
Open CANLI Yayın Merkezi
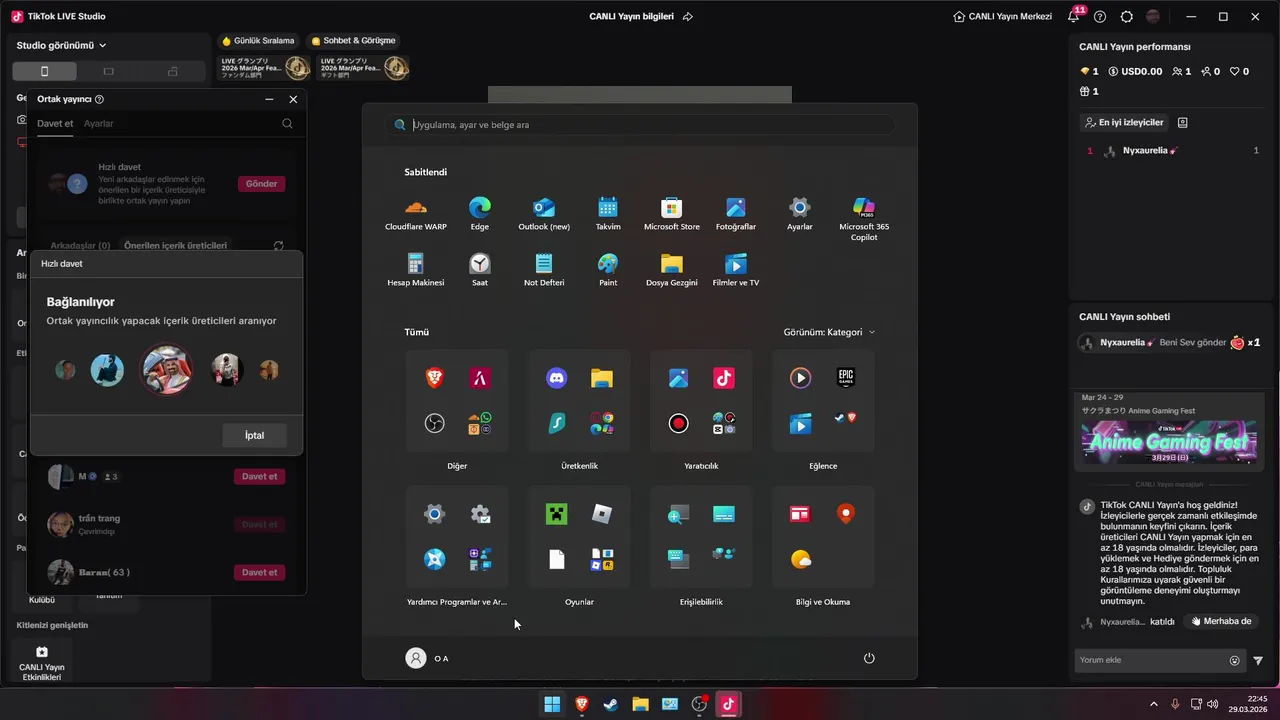pos(1003,17)
